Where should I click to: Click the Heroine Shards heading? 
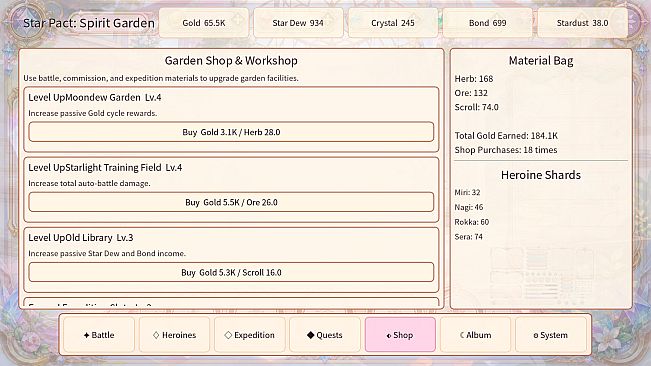(541, 175)
